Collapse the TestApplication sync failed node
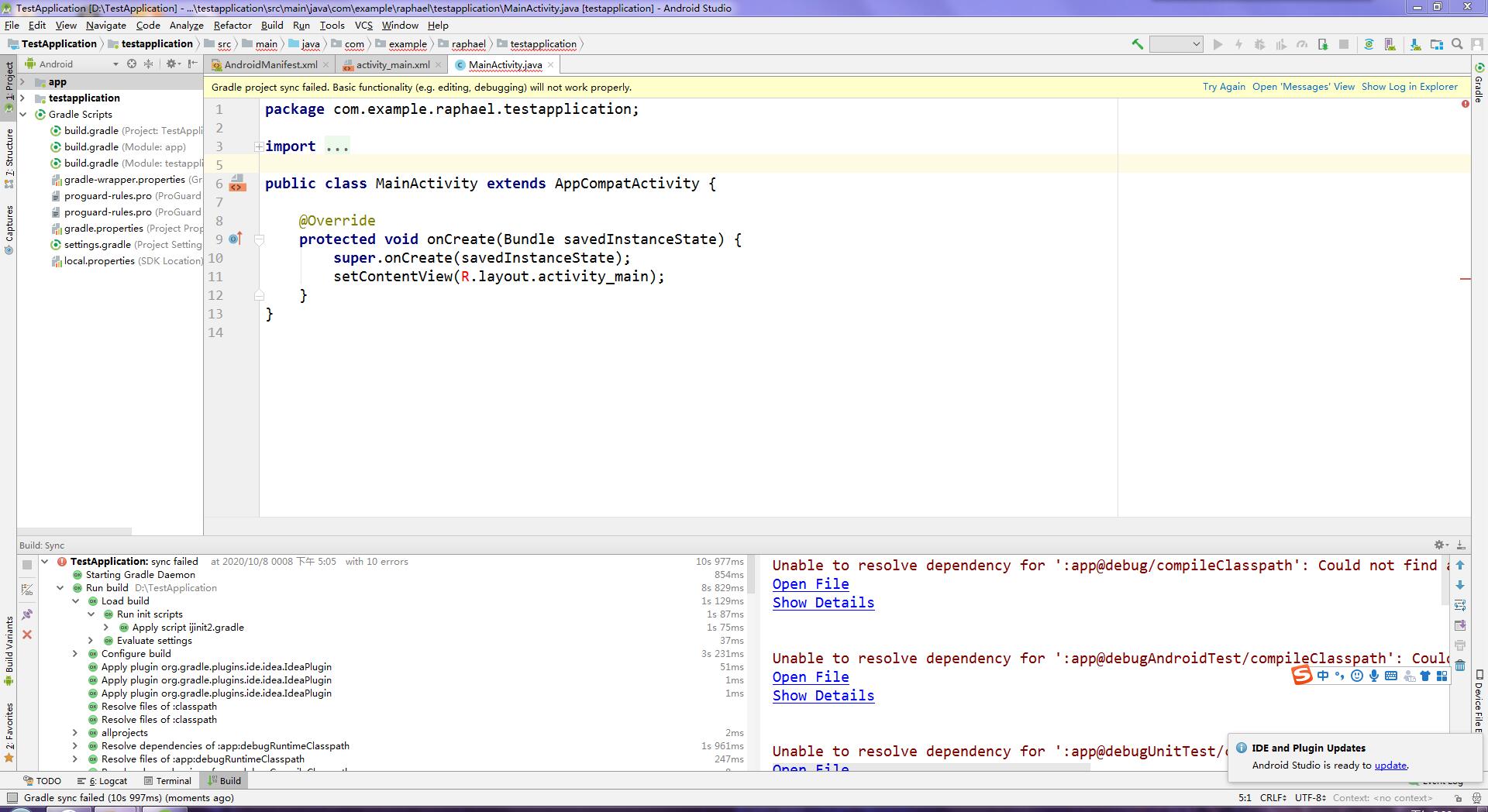This screenshot has width=1488, height=812. (x=44, y=562)
